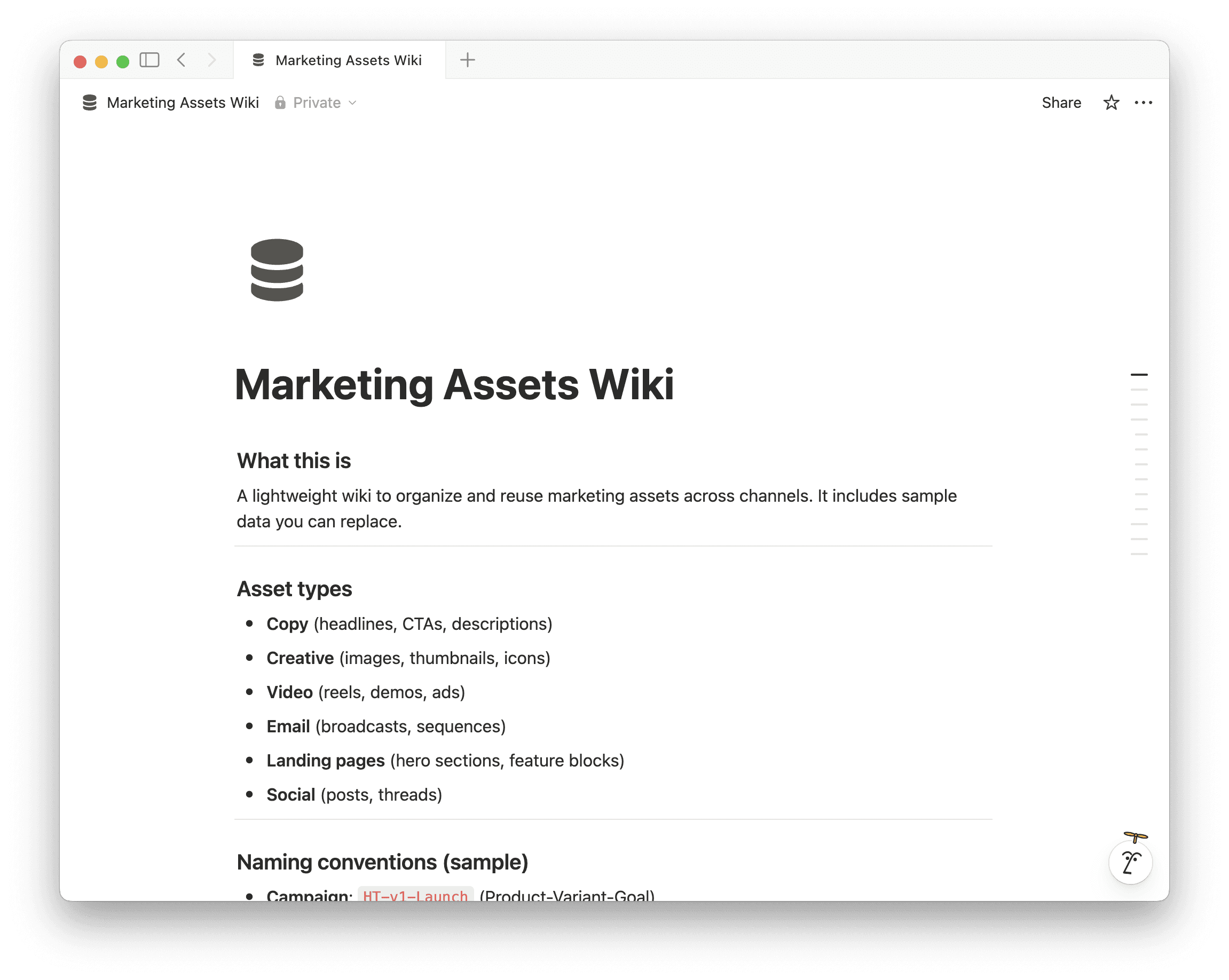
Task: Click the Private label in the header
Action: [x=317, y=102]
